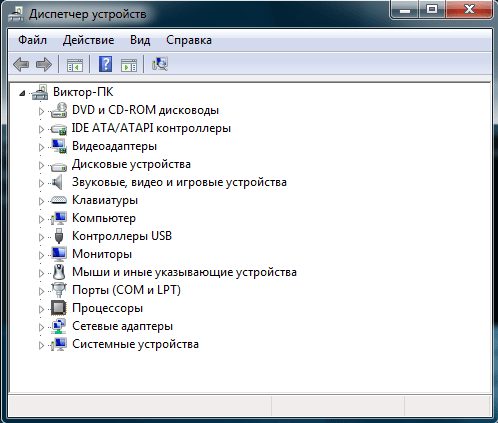
Task: Click the Back arrow toolbar icon
Action: coord(21,64)
